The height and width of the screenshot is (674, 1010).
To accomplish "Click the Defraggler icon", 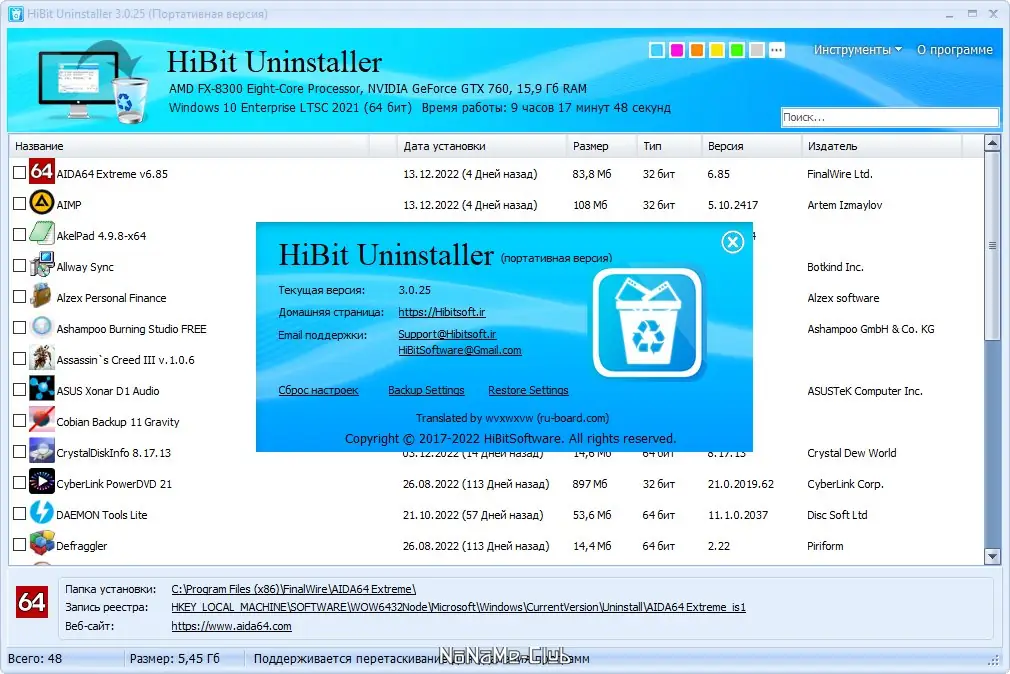I will click(42, 544).
